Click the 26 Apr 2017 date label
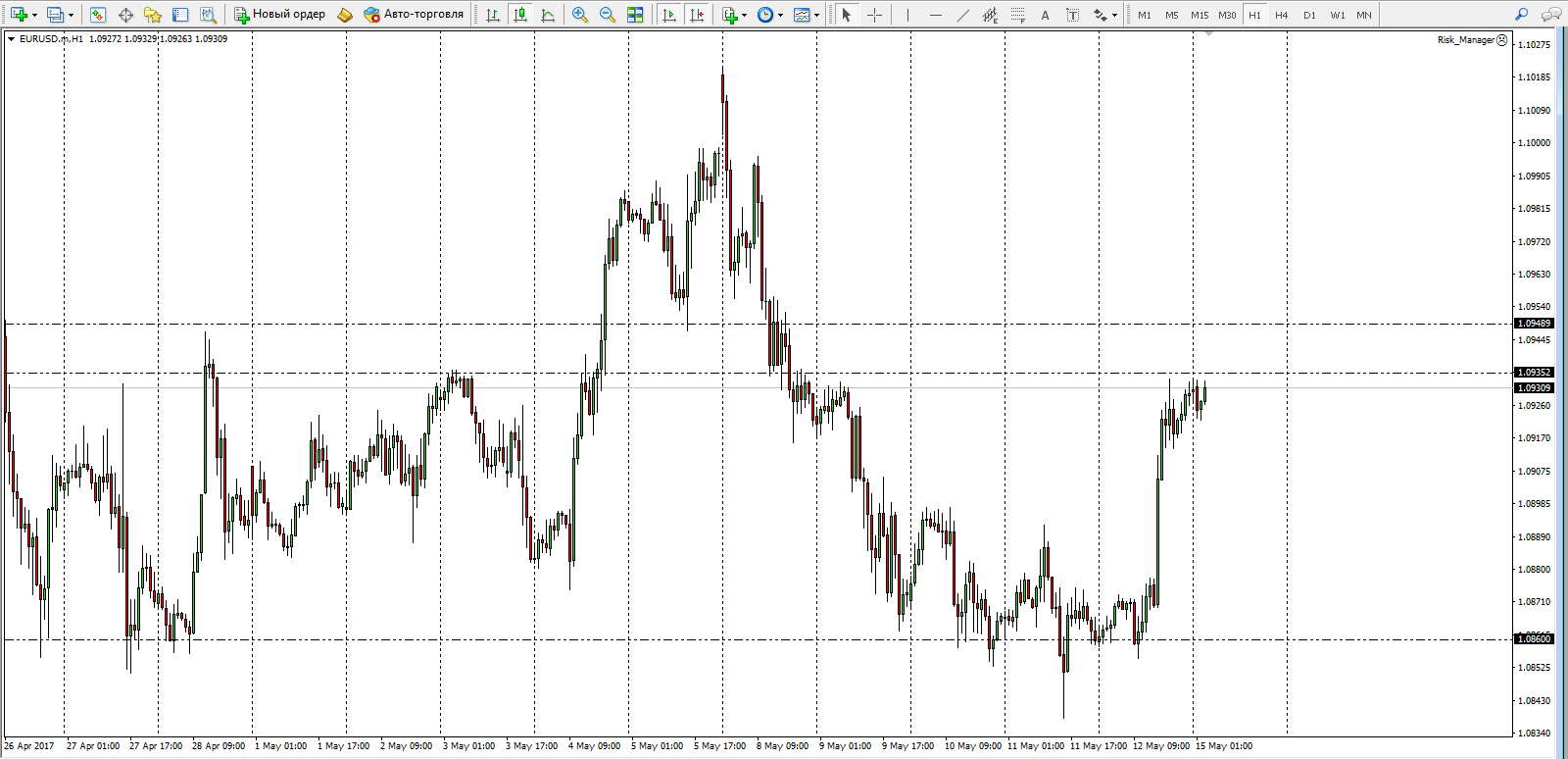 (x=29, y=746)
